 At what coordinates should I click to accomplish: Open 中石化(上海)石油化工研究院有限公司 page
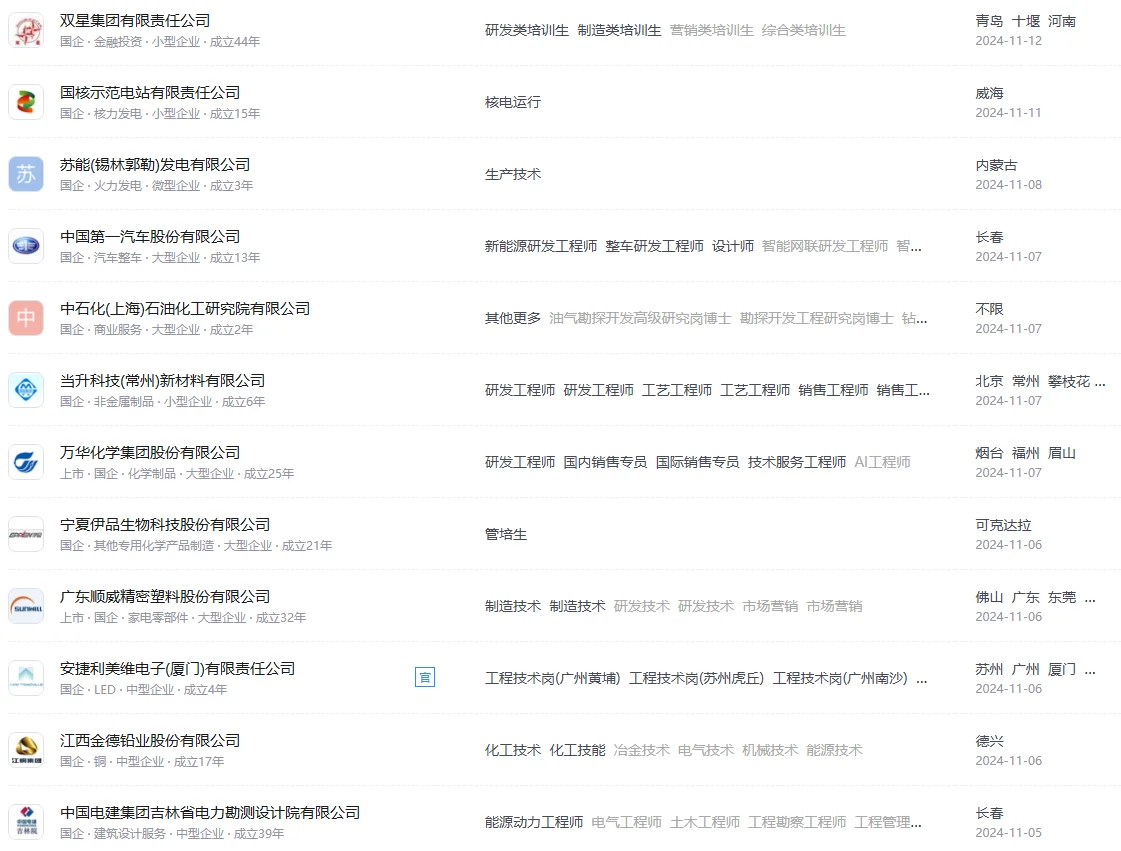click(185, 309)
